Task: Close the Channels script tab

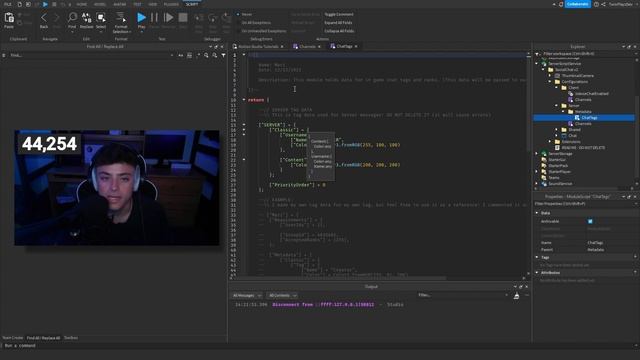Action: (319, 47)
